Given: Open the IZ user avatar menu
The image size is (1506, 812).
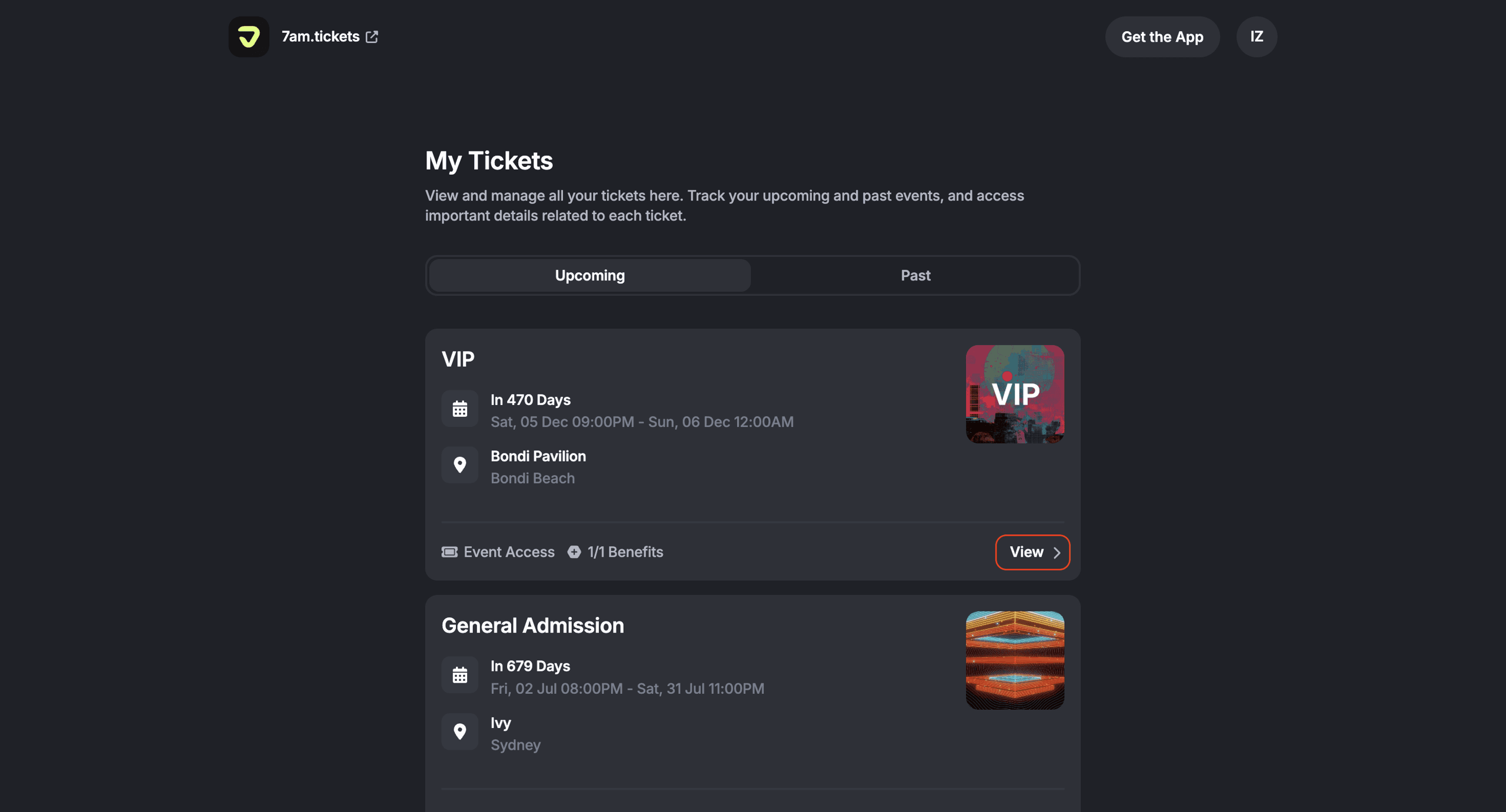Looking at the screenshot, I should (1257, 36).
